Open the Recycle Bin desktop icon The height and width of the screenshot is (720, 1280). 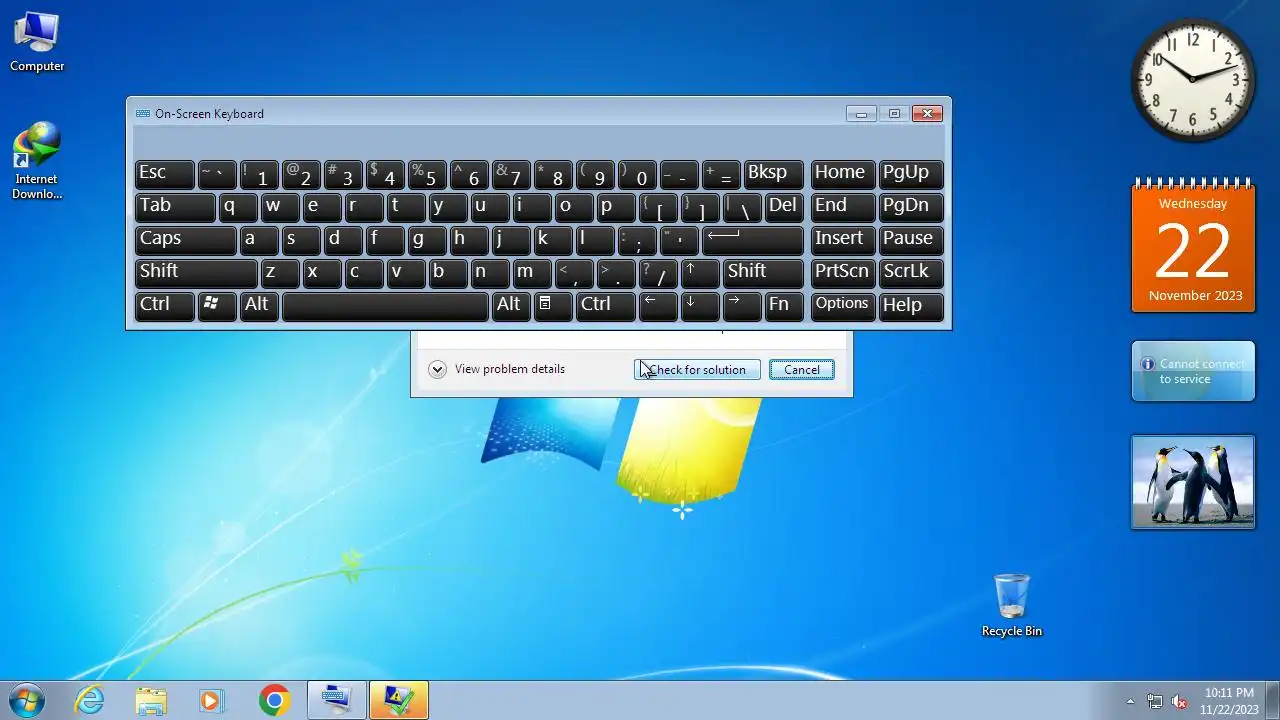click(1011, 605)
